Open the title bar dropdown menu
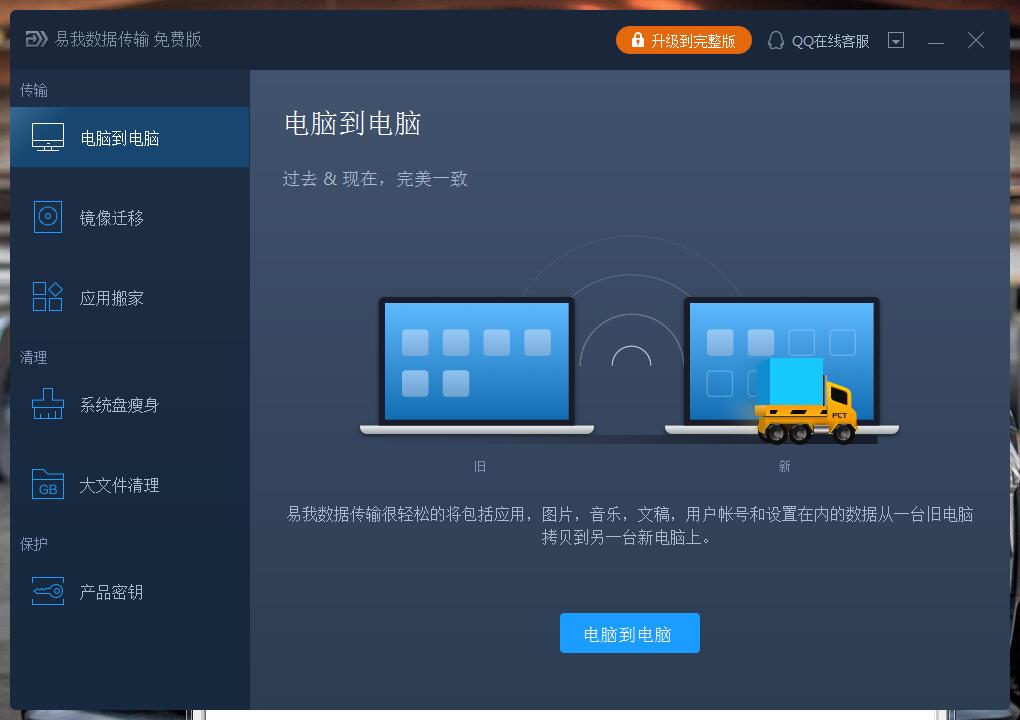1020x720 pixels. (x=896, y=40)
